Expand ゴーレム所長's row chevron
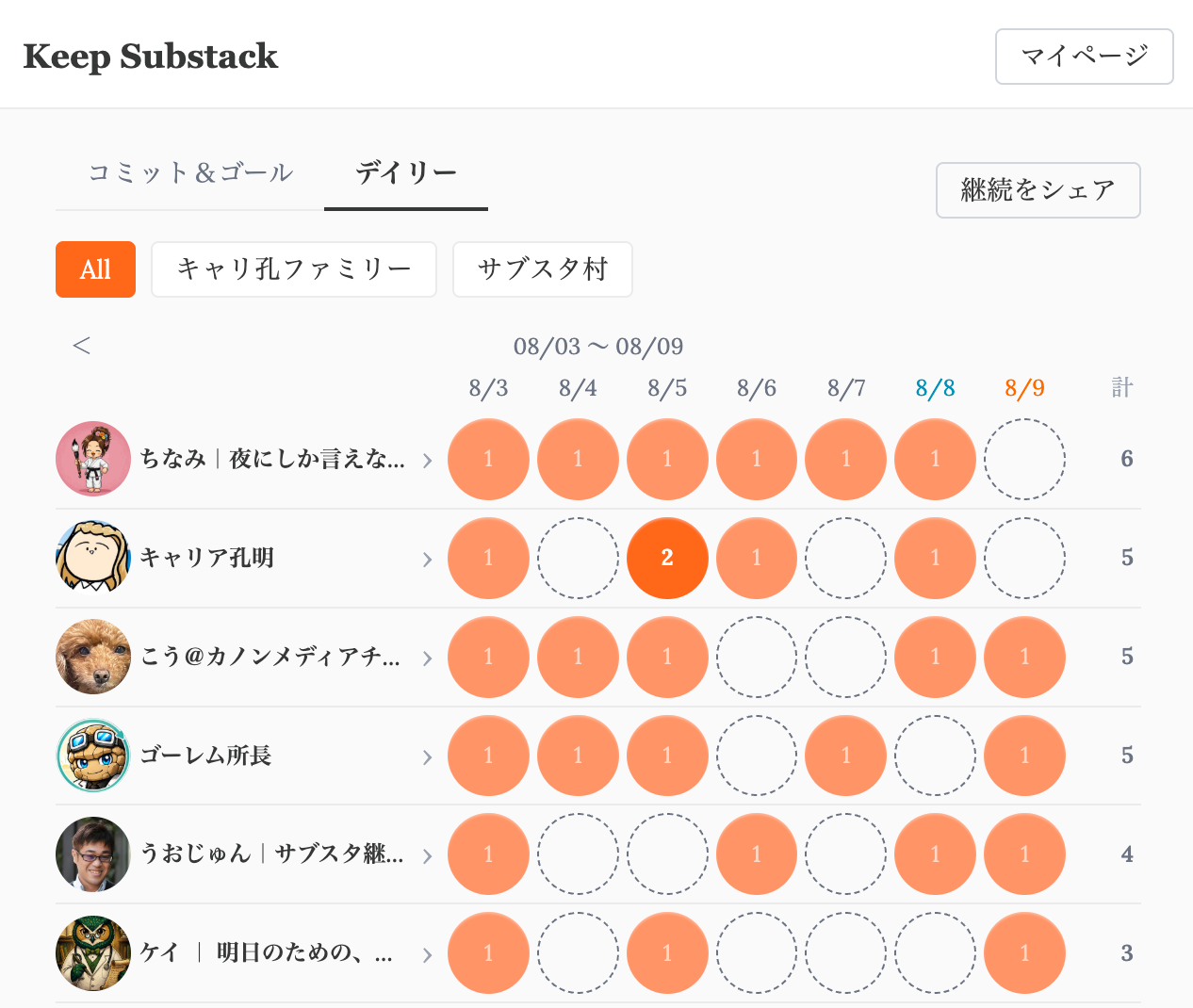The height and width of the screenshot is (1008, 1193). coord(427,757)
